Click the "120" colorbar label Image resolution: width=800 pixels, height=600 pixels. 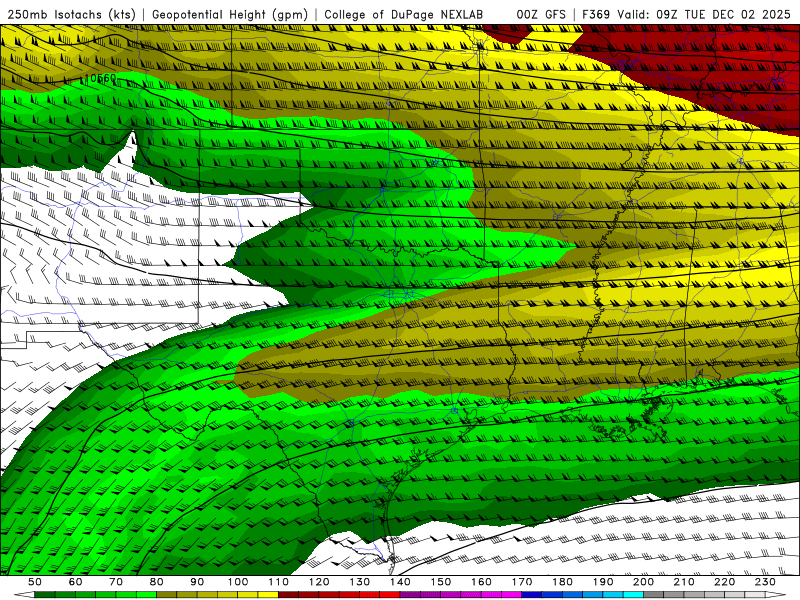319,582
